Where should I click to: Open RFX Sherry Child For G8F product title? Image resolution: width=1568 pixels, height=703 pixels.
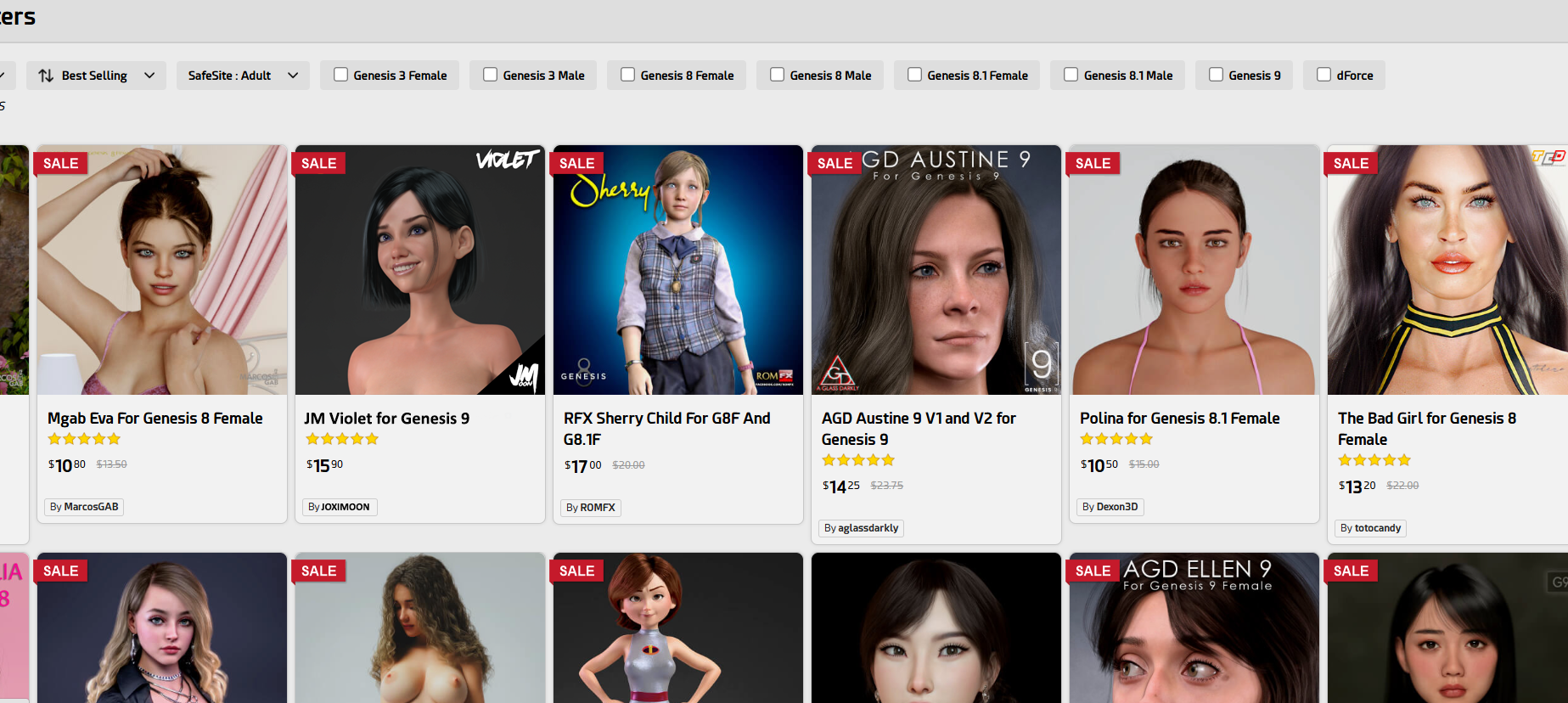coord(667,429)
